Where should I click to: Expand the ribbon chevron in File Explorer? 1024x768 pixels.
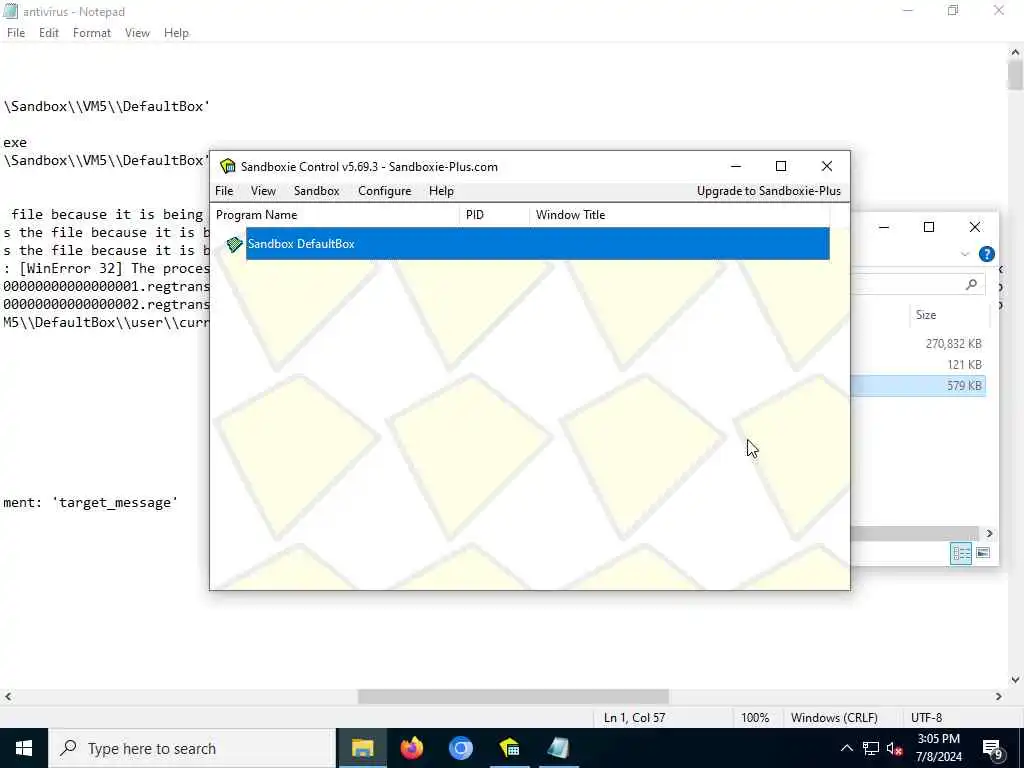tap(965, 254)
